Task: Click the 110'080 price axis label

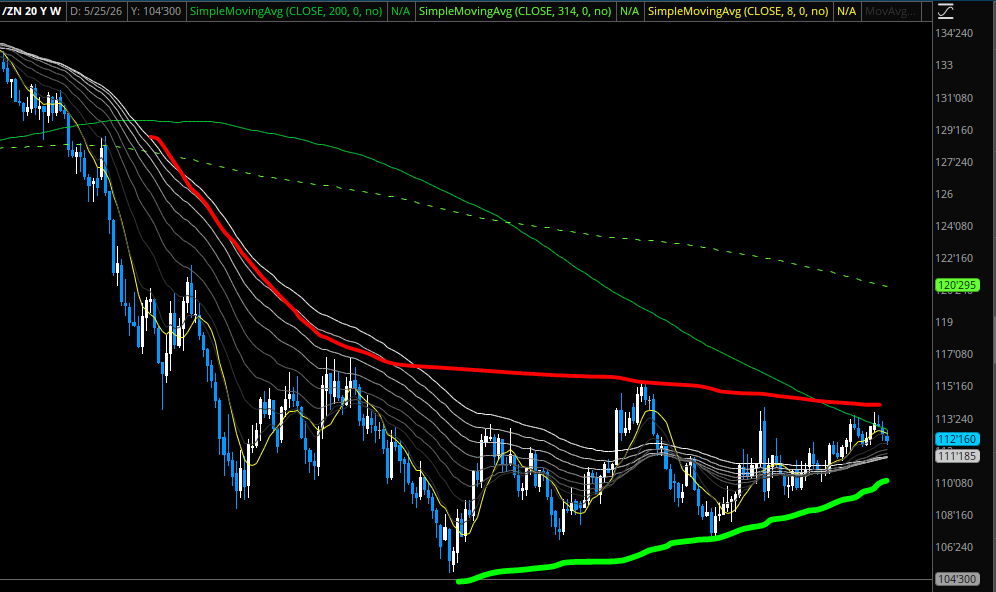Action: coord(954,483)
